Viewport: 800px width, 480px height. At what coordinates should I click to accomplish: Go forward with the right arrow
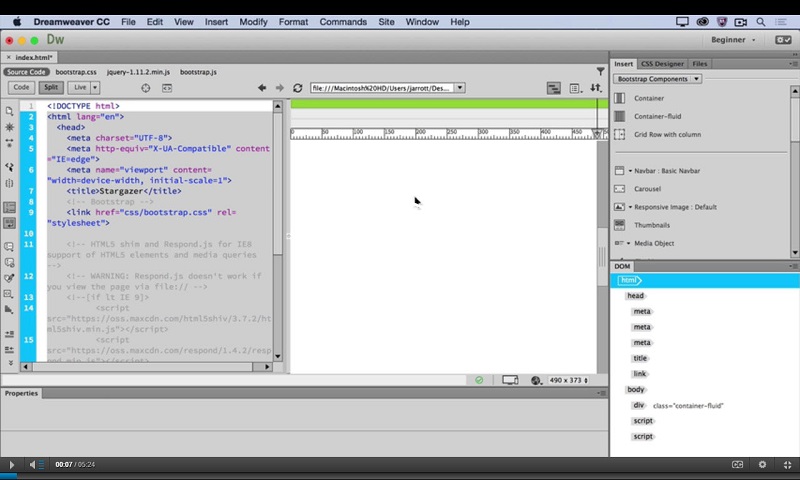coord(280,88)
